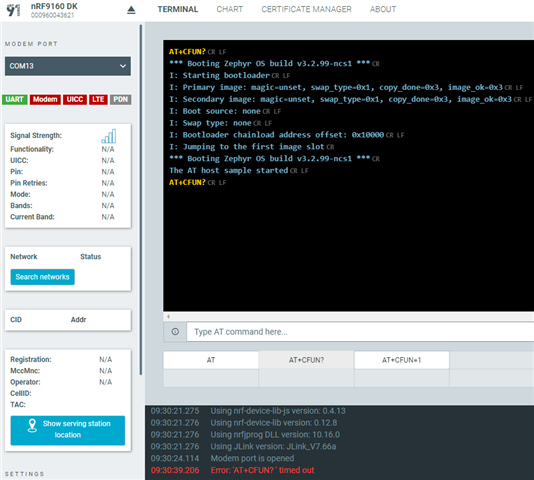Viewport: 534px width, 480px height.
Task: Click the TAC label
Action: [18, 404]
